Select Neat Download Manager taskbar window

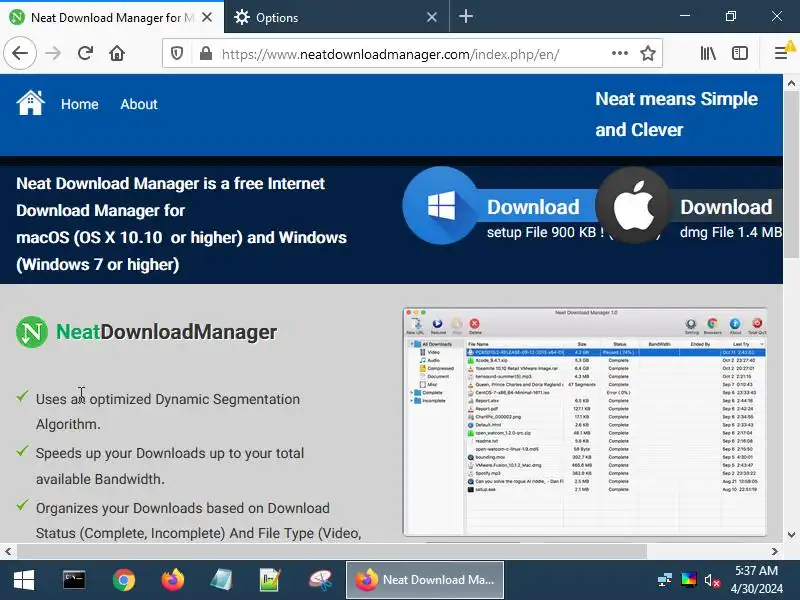(x=425, y=580)
